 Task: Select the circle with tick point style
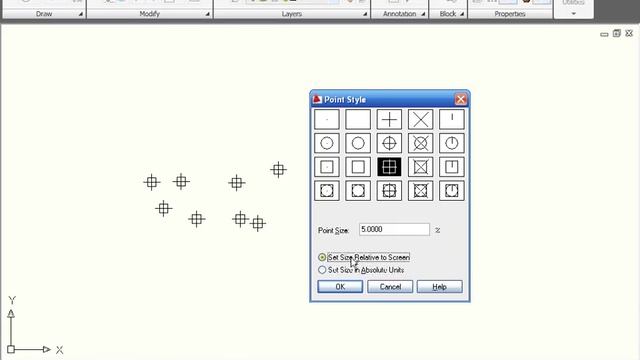click(451, 143)
